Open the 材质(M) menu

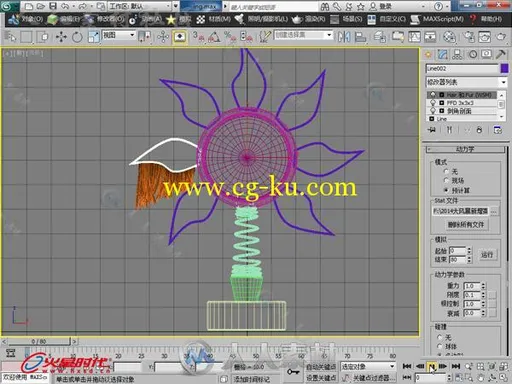point(219,19)
